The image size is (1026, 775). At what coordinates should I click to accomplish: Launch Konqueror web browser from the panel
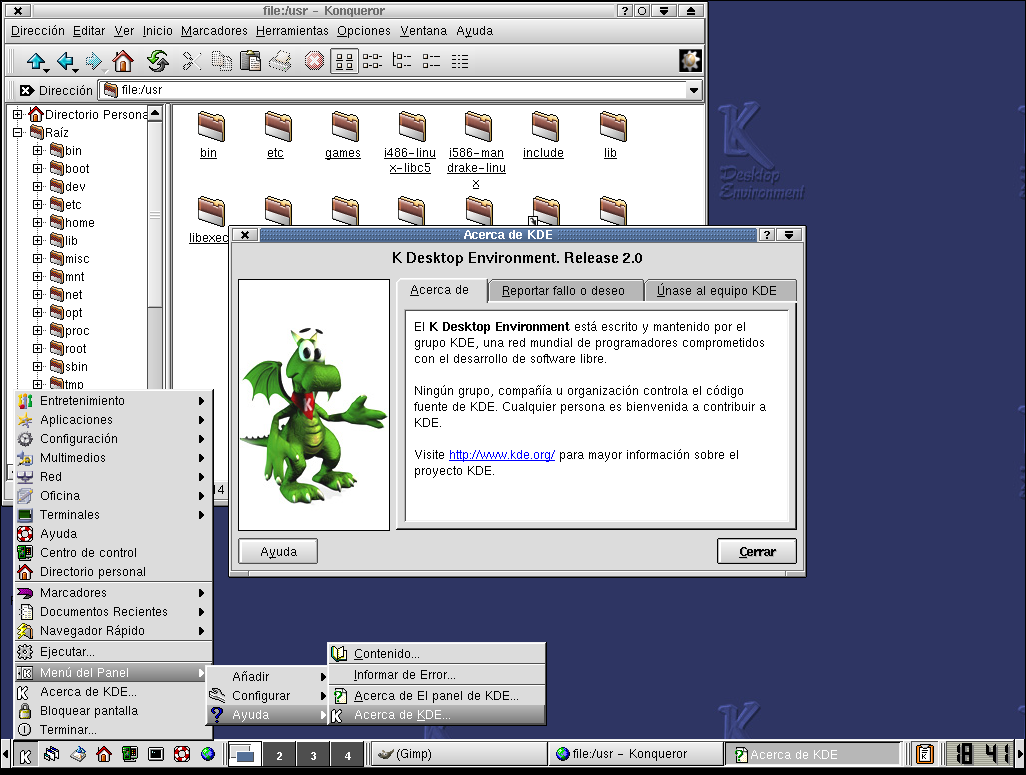[x=208, y=756]
